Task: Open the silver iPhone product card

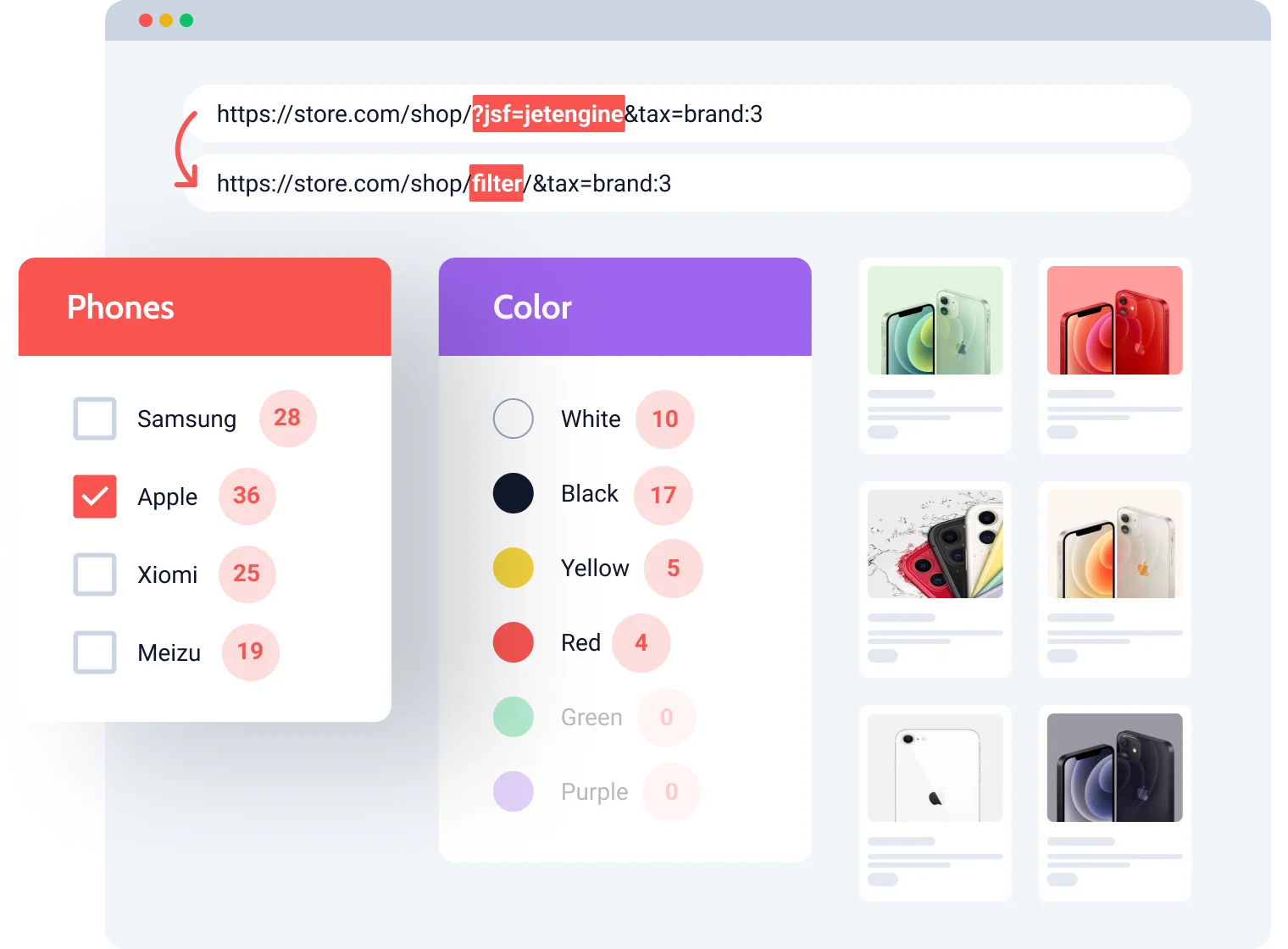Action: coord(1114,544)
